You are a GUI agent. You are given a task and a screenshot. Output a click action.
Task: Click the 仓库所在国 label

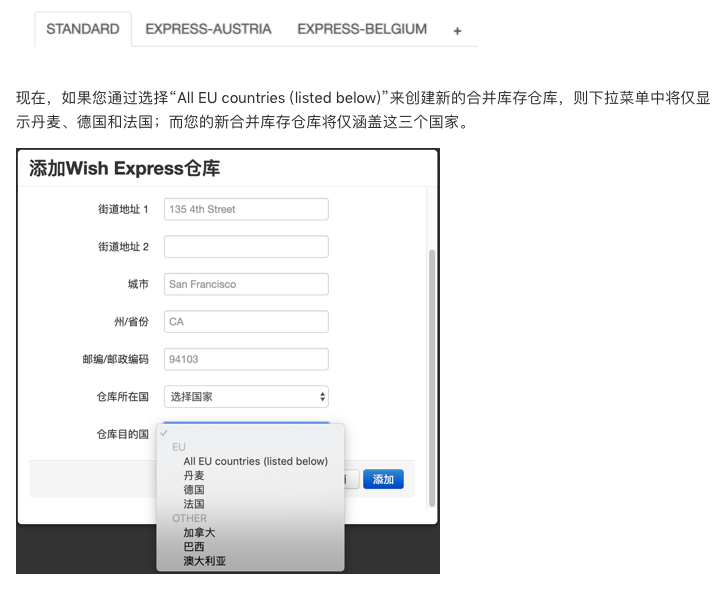click(x=122, y=397)
